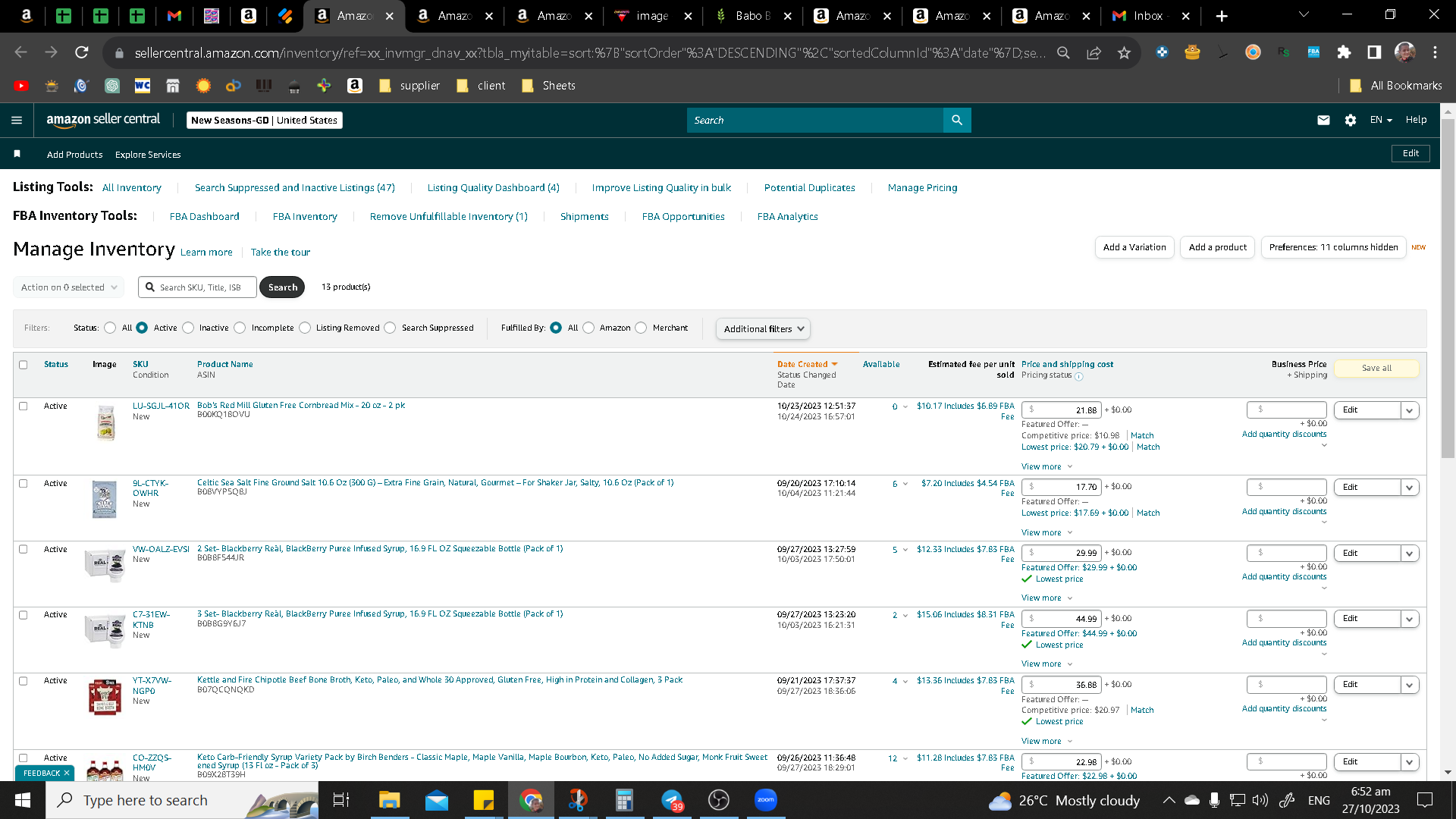Screen dimensions: 1456x819
Task: Open the settings gear icon
Action: (x=1351, y=120)
